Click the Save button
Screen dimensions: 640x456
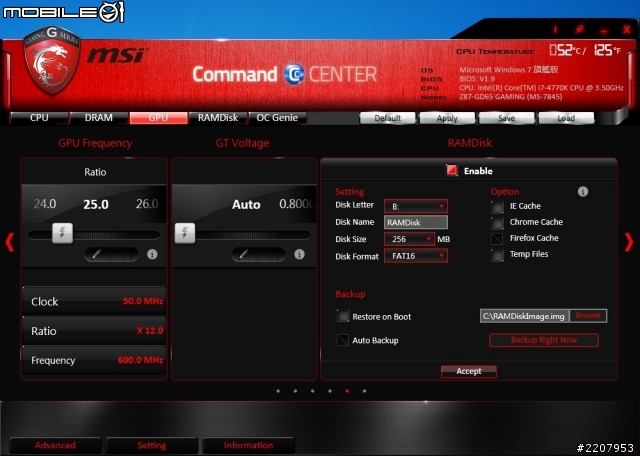tap(506, 118)
